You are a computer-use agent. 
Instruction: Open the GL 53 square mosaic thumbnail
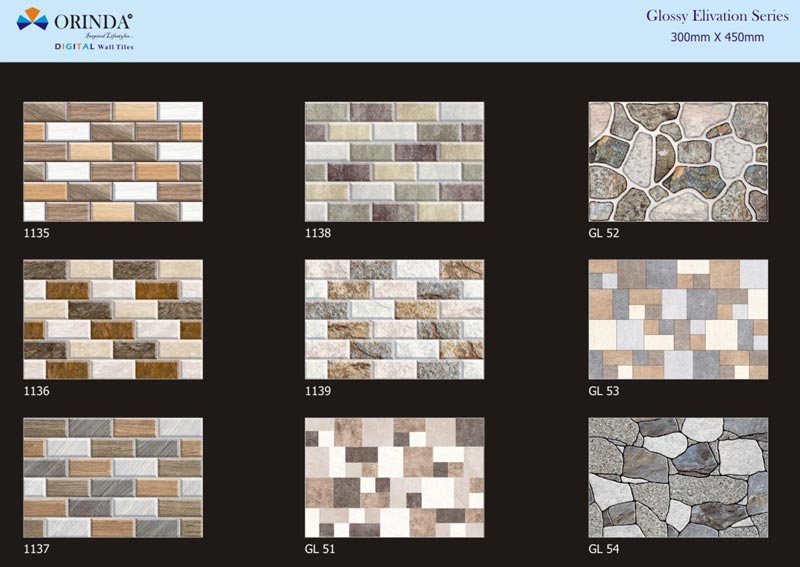click(x=678, y=319)
